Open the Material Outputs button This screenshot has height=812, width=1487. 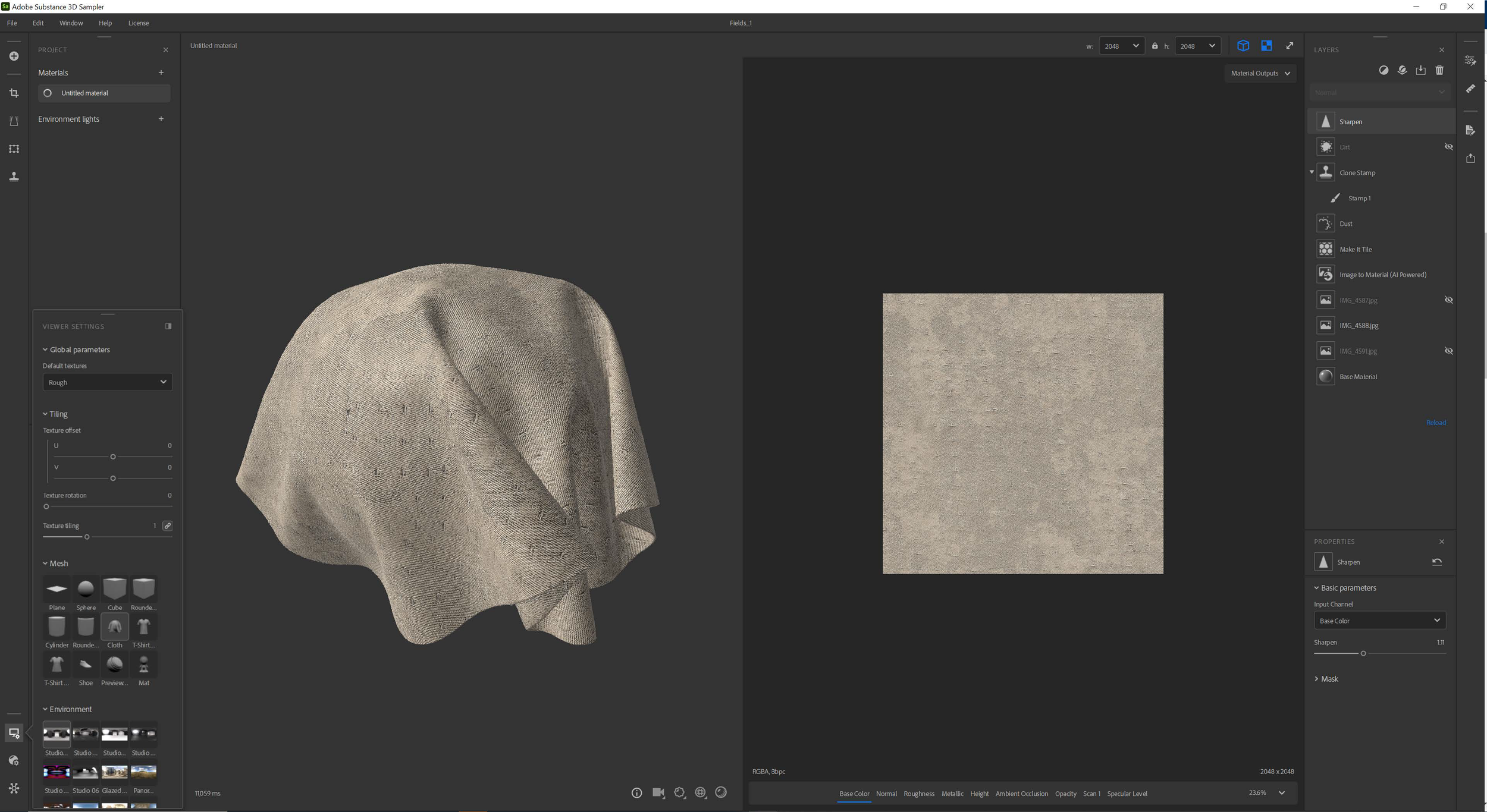(1260, 73)
